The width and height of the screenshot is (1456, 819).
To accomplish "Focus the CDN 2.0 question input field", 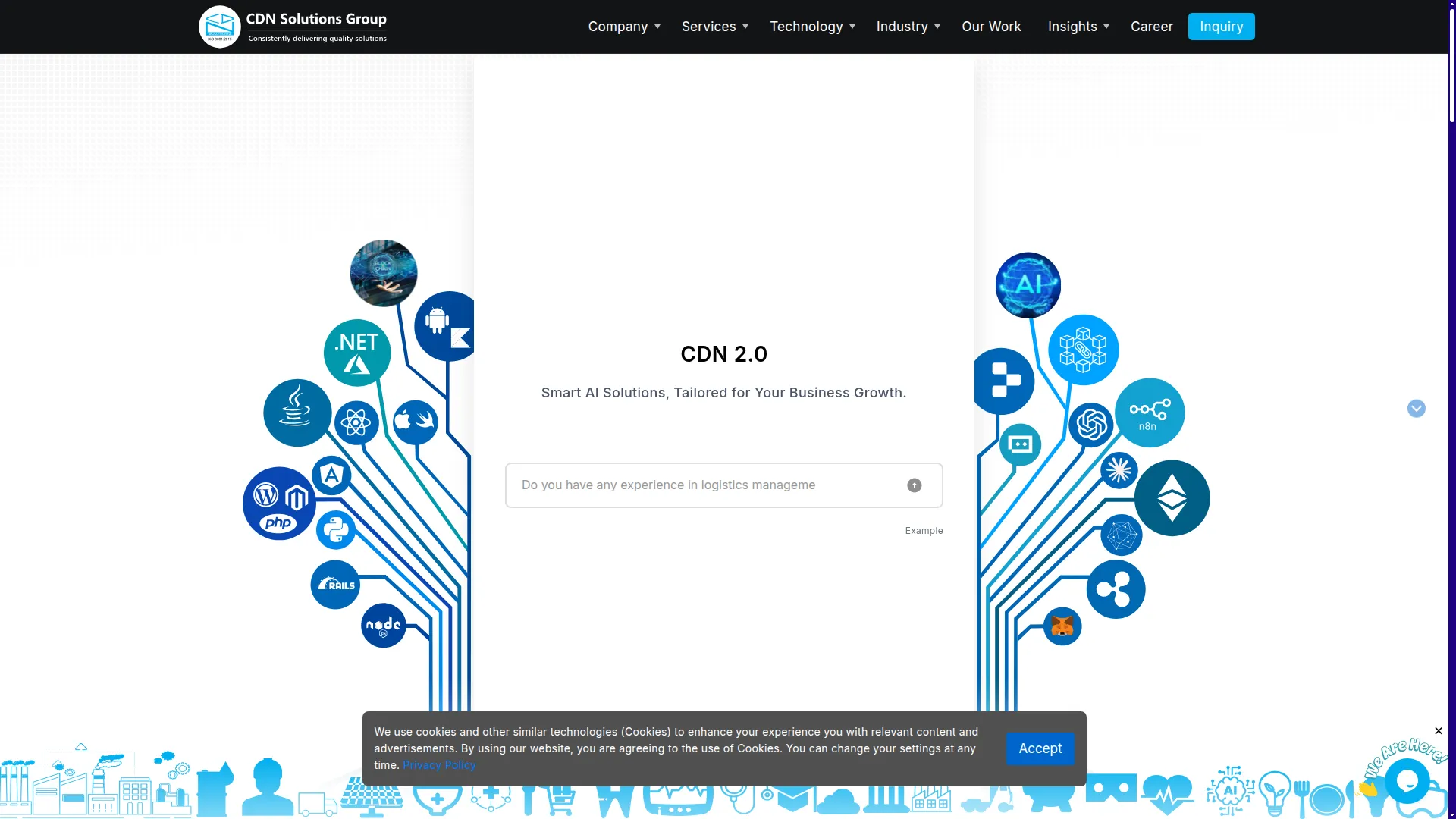I will (x=724, y=485).
